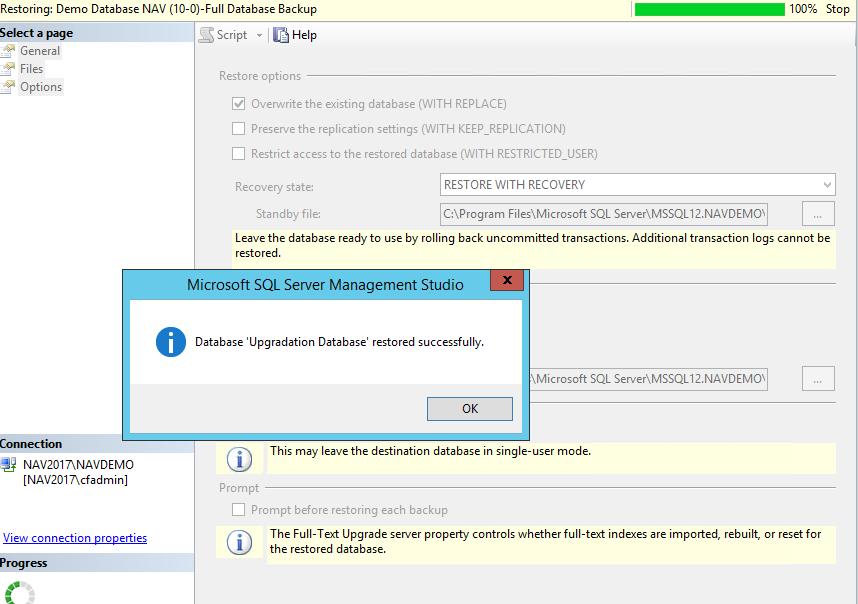Click the 100% progress label
This screenshot has width=858, height=604.
803,9
